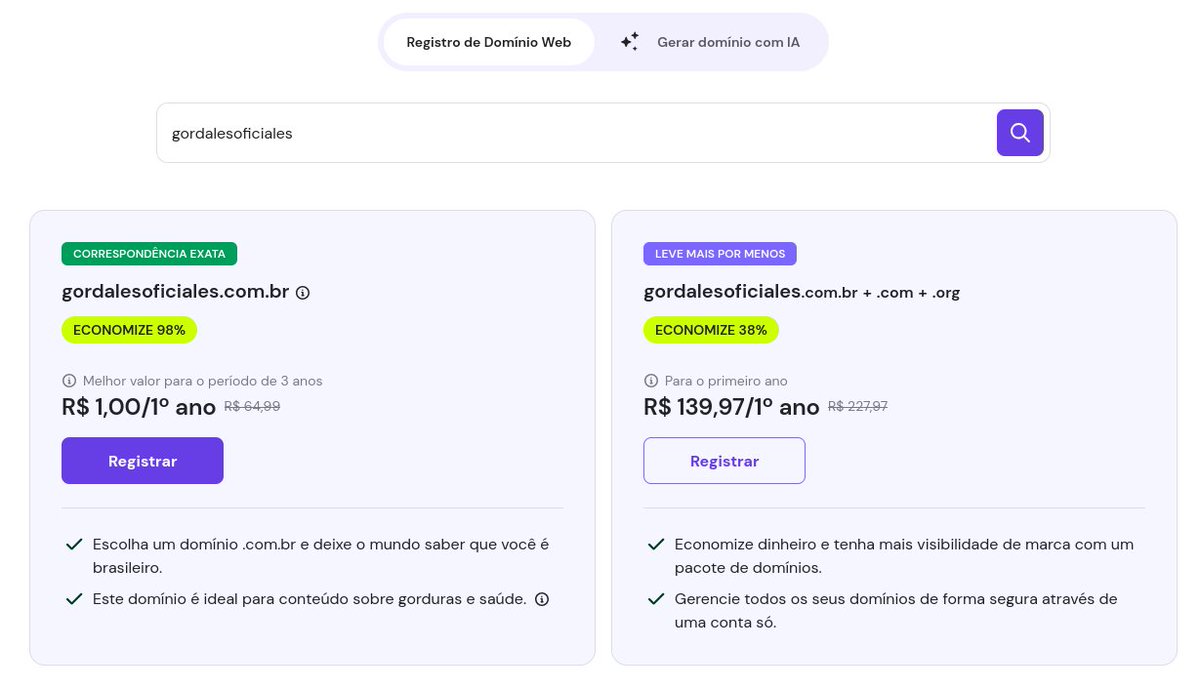Click the pacote de domínios benefit text
Screen dimensions: 1200x689
tap(904, 556)
